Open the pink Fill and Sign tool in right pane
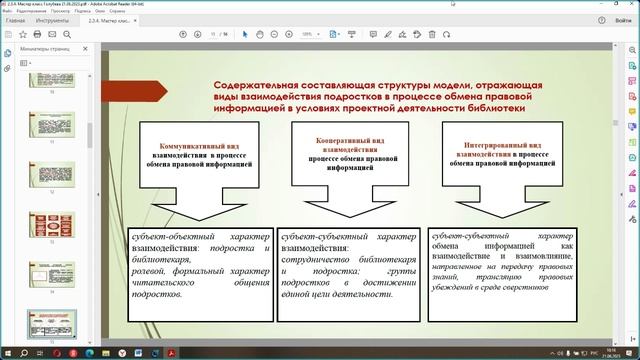The height and width of the screenshot is (360, 640). pos(632,173)
